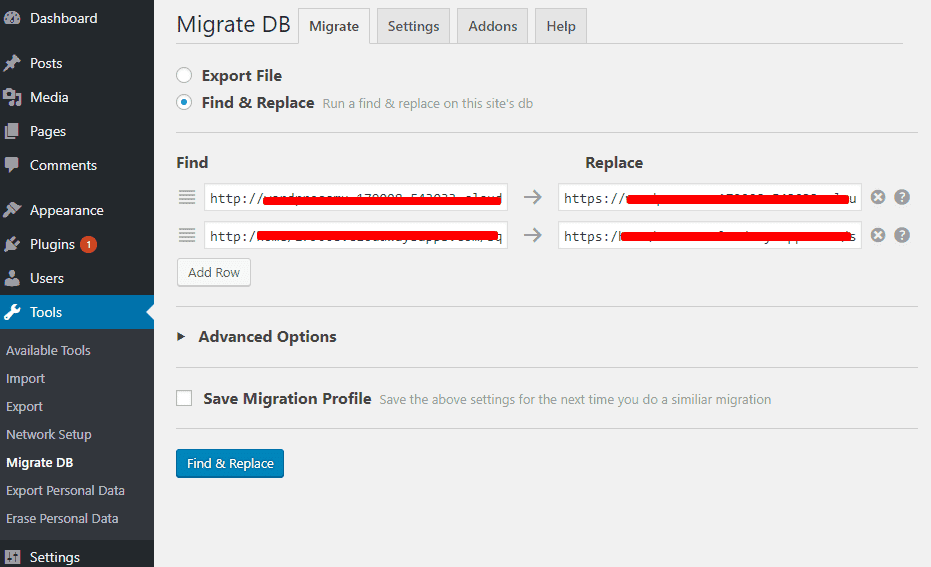Click the Plugins plug icon
The image size is (931, 567).
point(11,244)
